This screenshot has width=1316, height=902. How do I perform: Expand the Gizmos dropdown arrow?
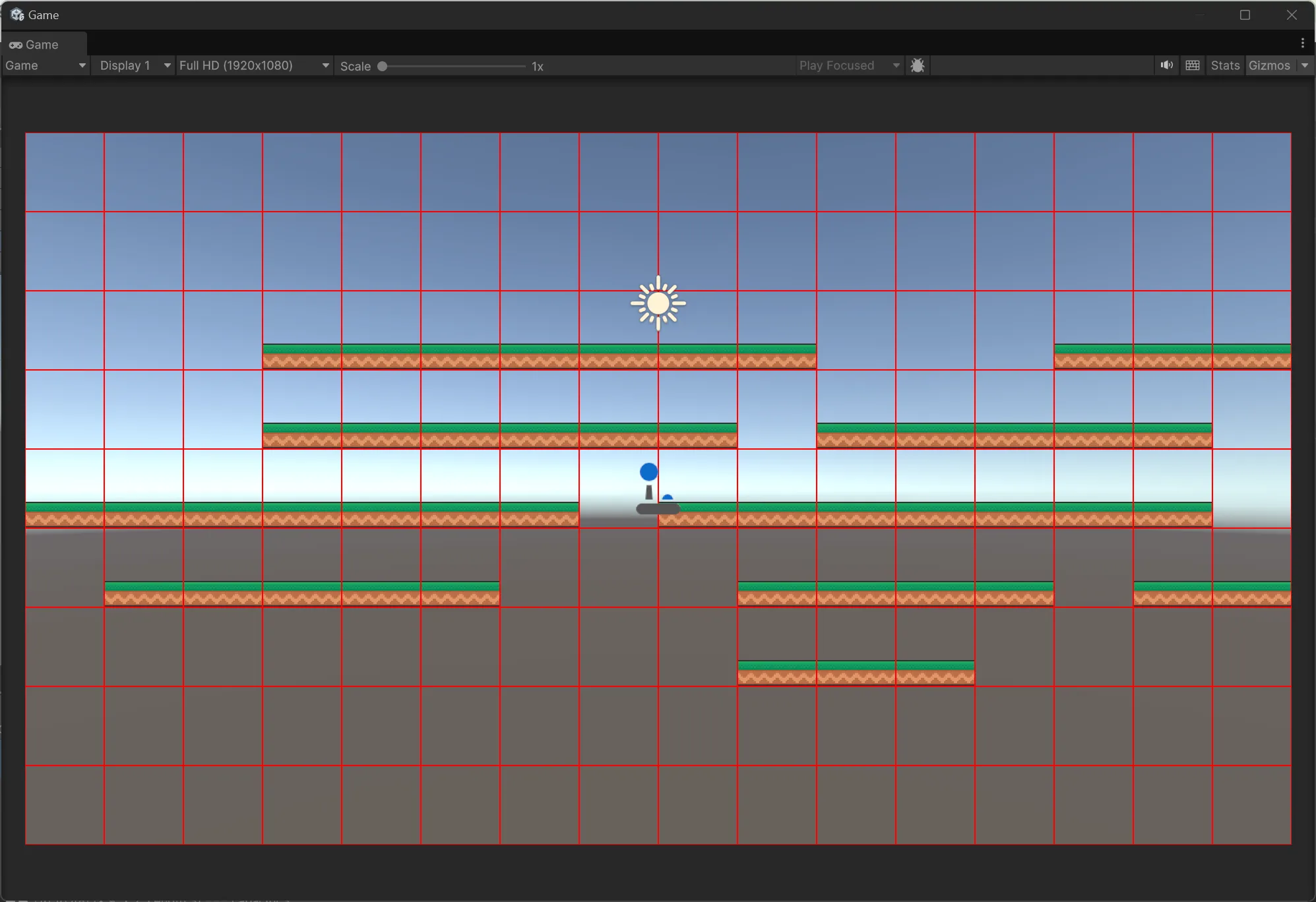[x=1305, y=65]
